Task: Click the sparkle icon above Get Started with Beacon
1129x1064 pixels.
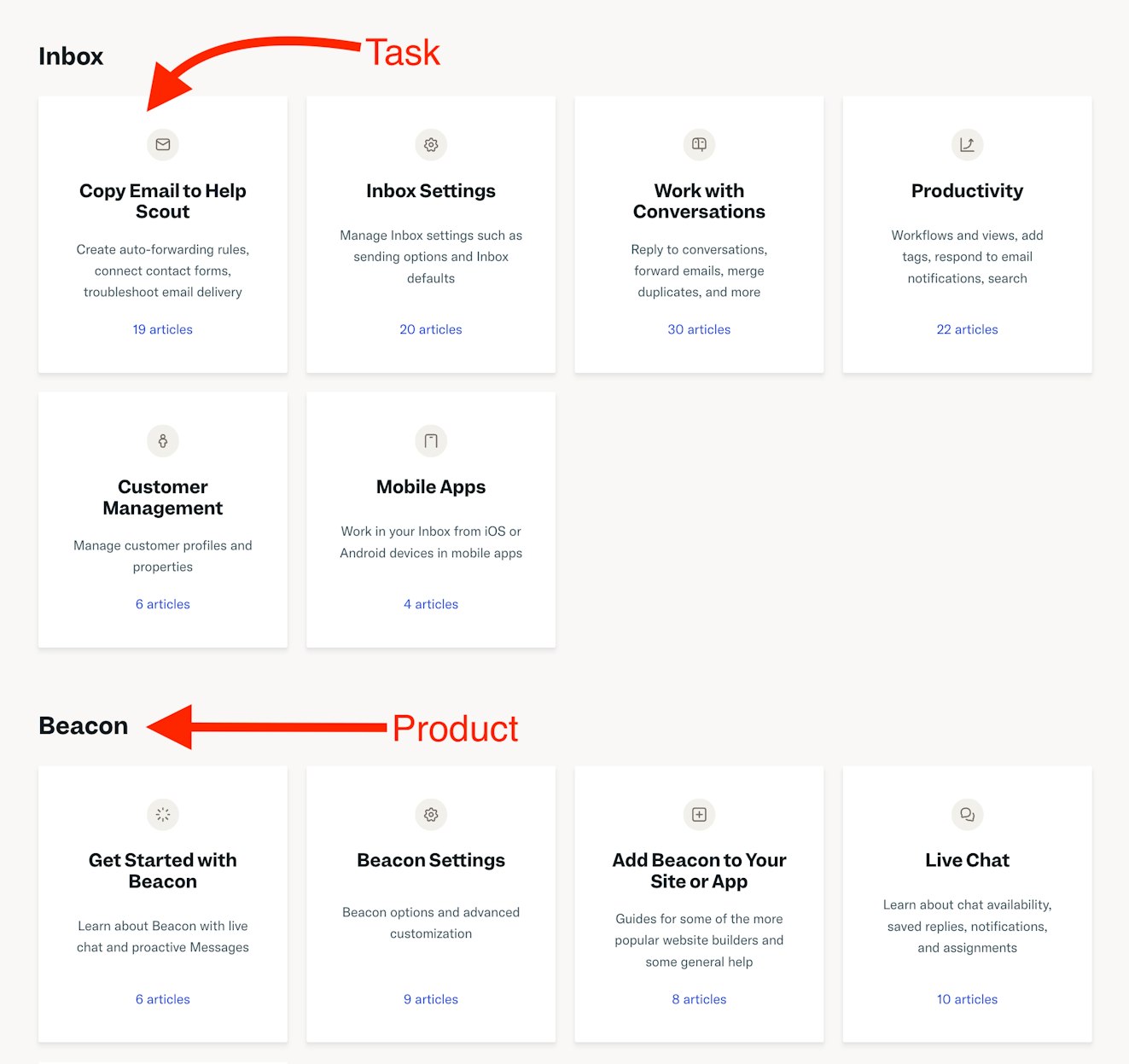Action: click(163, 815)
